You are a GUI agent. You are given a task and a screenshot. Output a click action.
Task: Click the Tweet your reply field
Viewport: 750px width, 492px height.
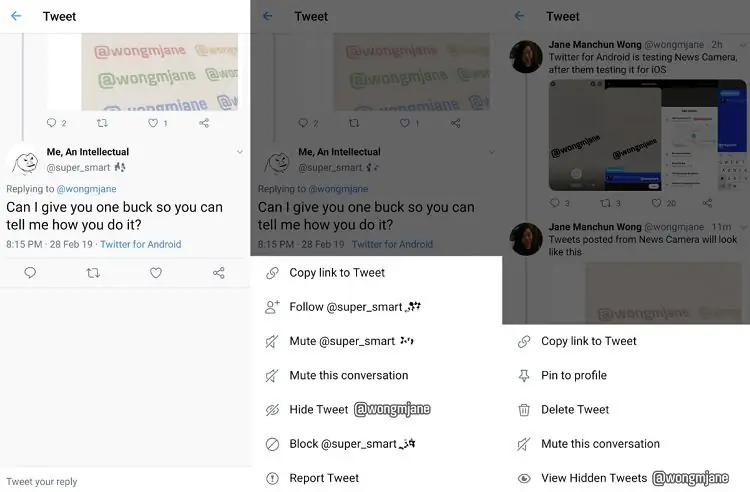pyautogui.click(x=125, y=481)
